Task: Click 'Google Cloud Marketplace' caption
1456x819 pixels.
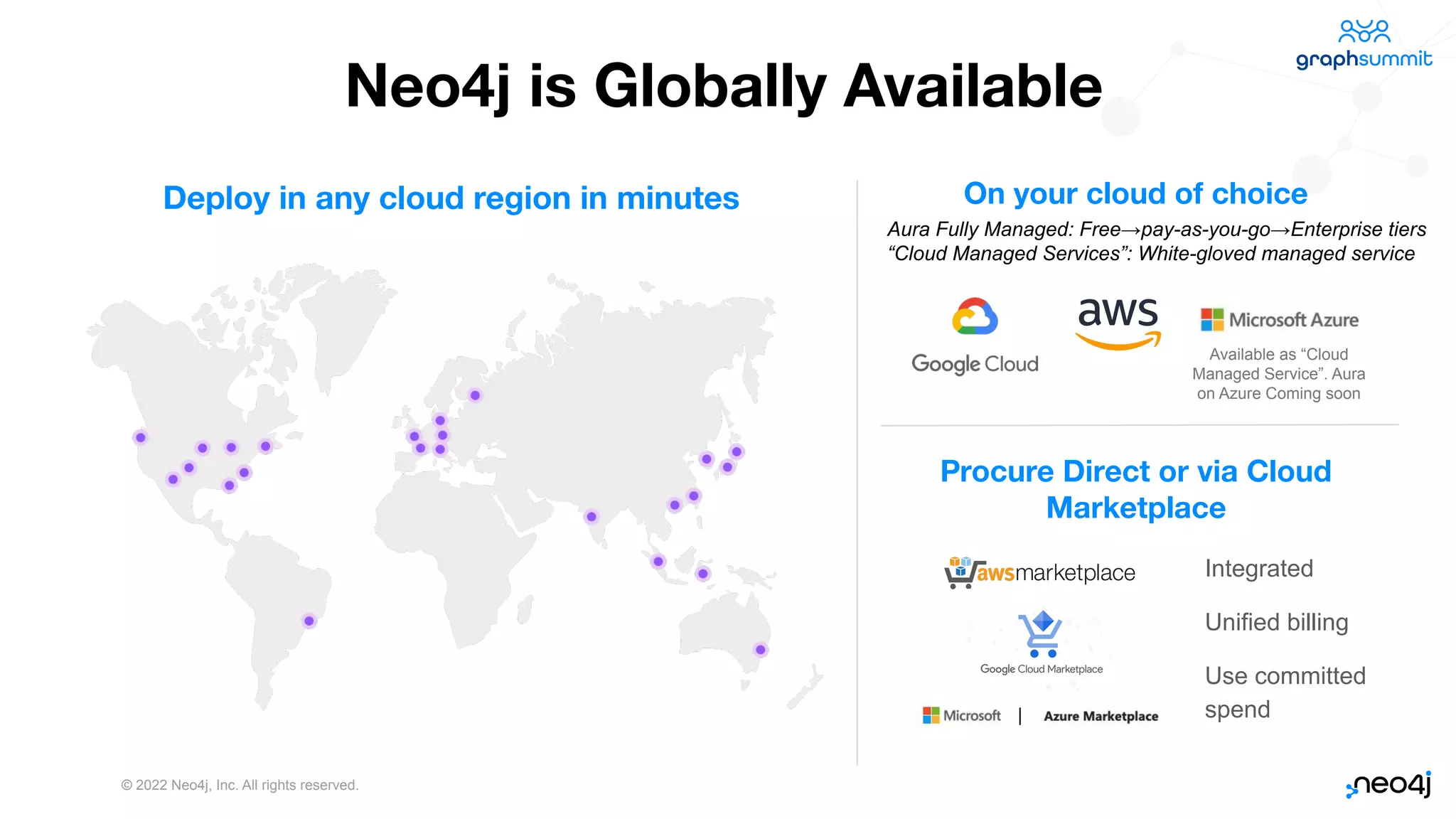Action: pyautogui.click(x=1041, y=669)
